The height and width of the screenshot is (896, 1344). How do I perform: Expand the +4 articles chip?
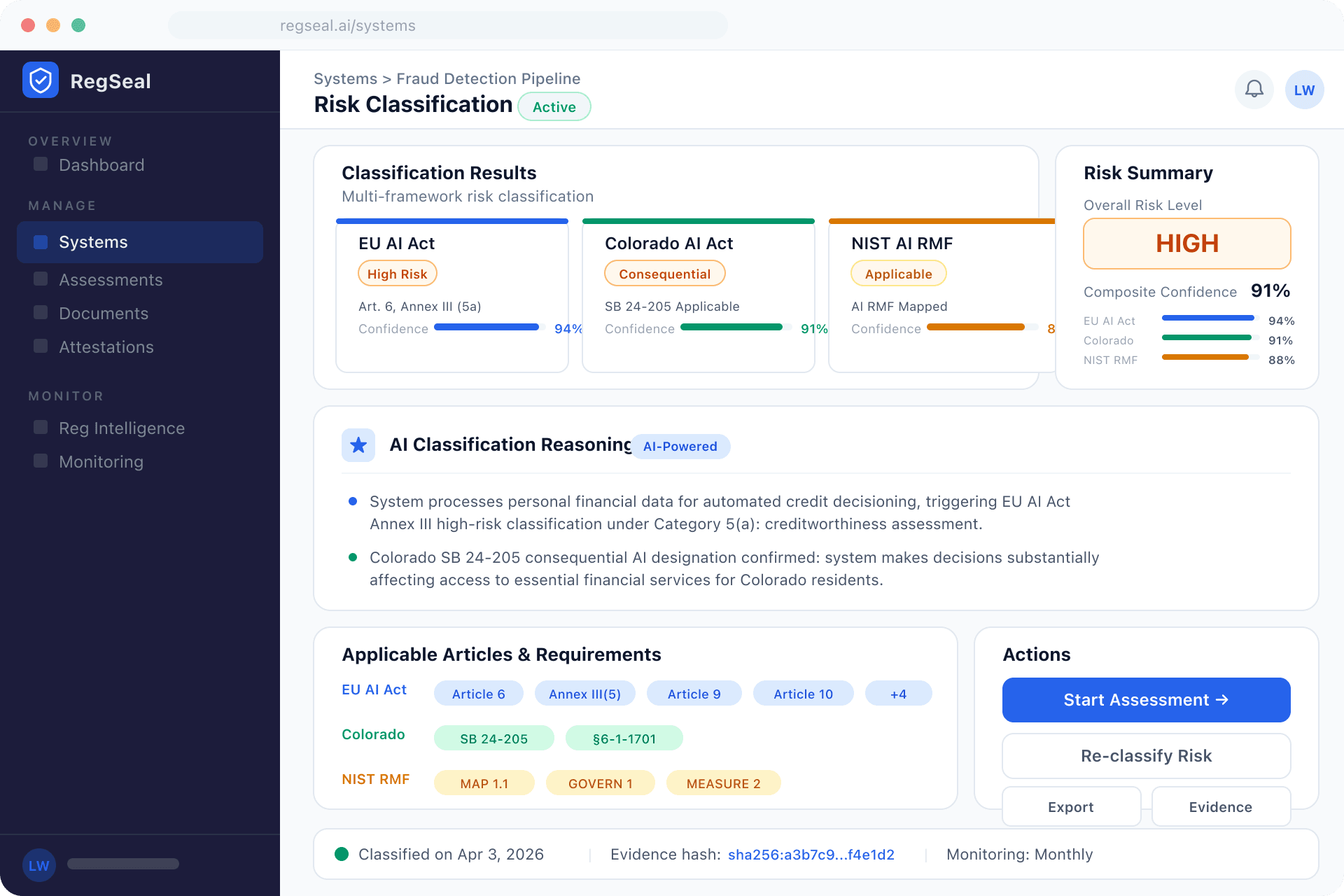(898, 693)
